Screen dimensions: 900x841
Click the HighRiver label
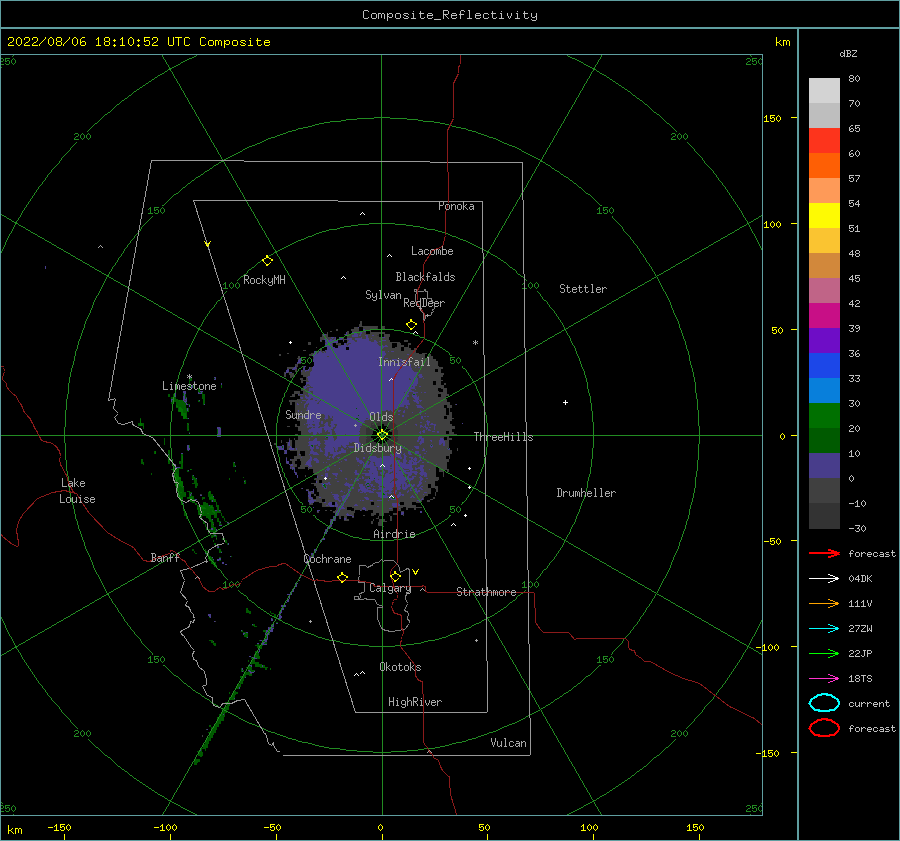(415, 702)
